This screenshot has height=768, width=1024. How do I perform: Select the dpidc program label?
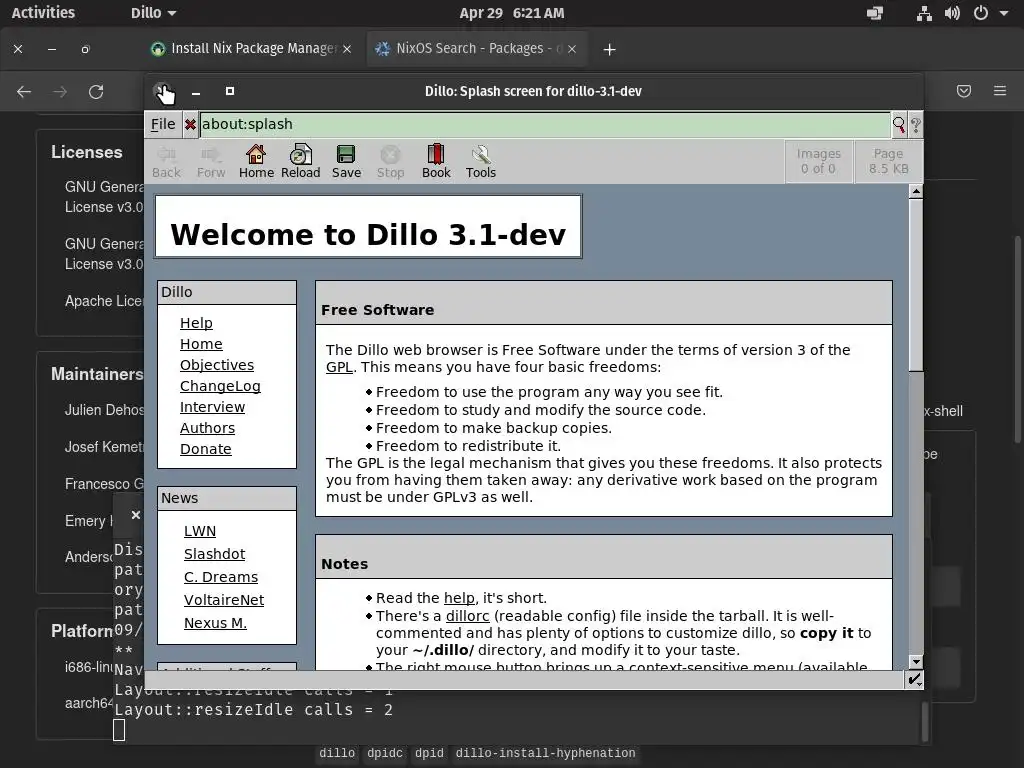(385, 753)
